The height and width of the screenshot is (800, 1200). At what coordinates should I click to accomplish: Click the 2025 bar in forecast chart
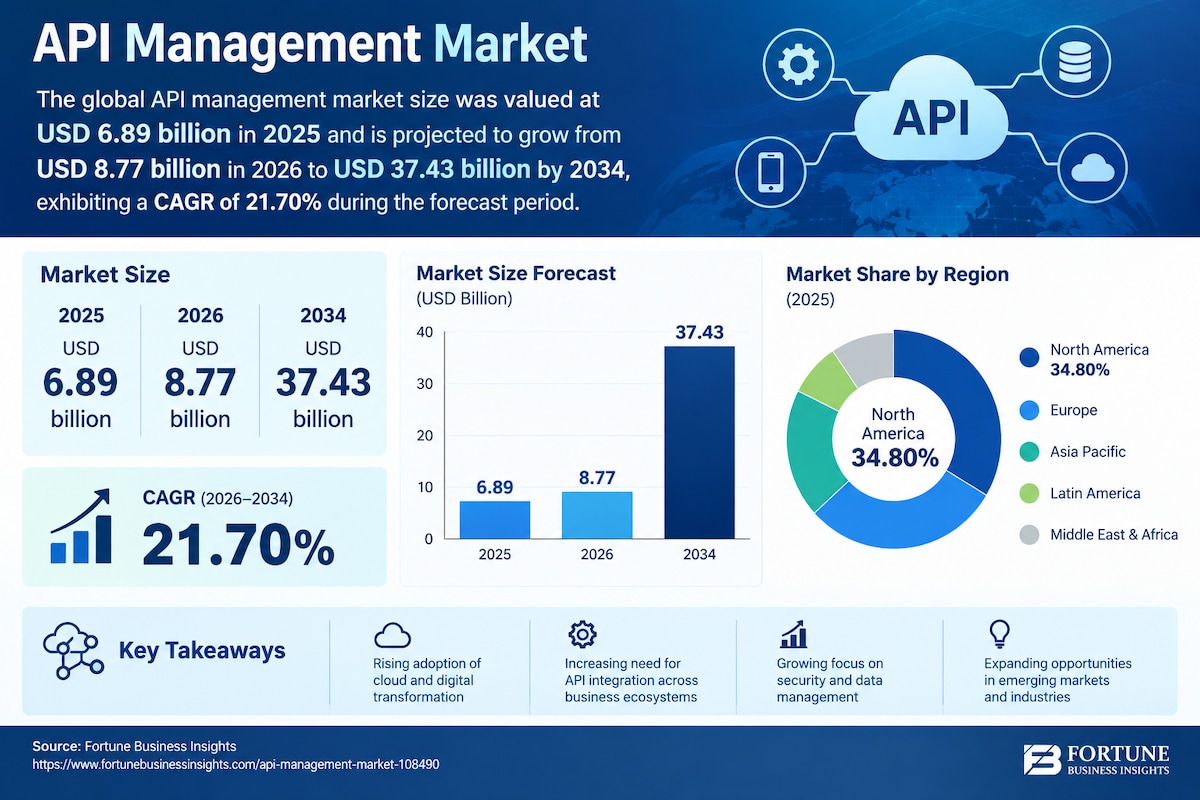click(x=495, y=519)
